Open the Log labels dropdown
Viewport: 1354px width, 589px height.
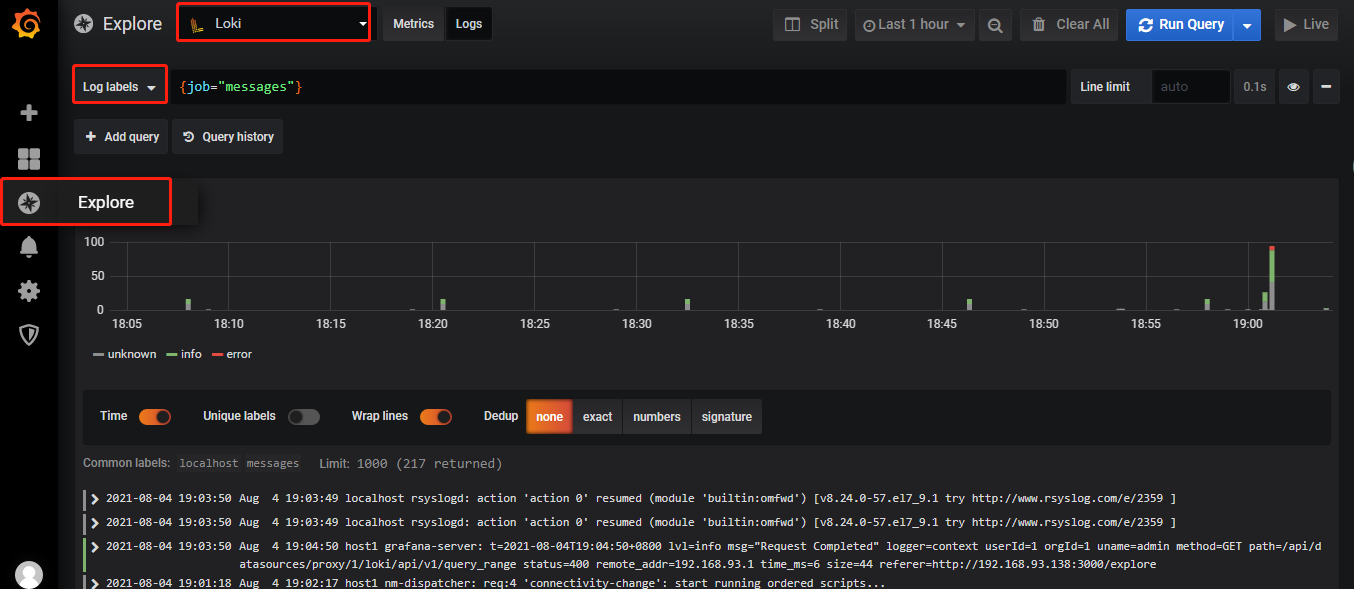(120, 87)
